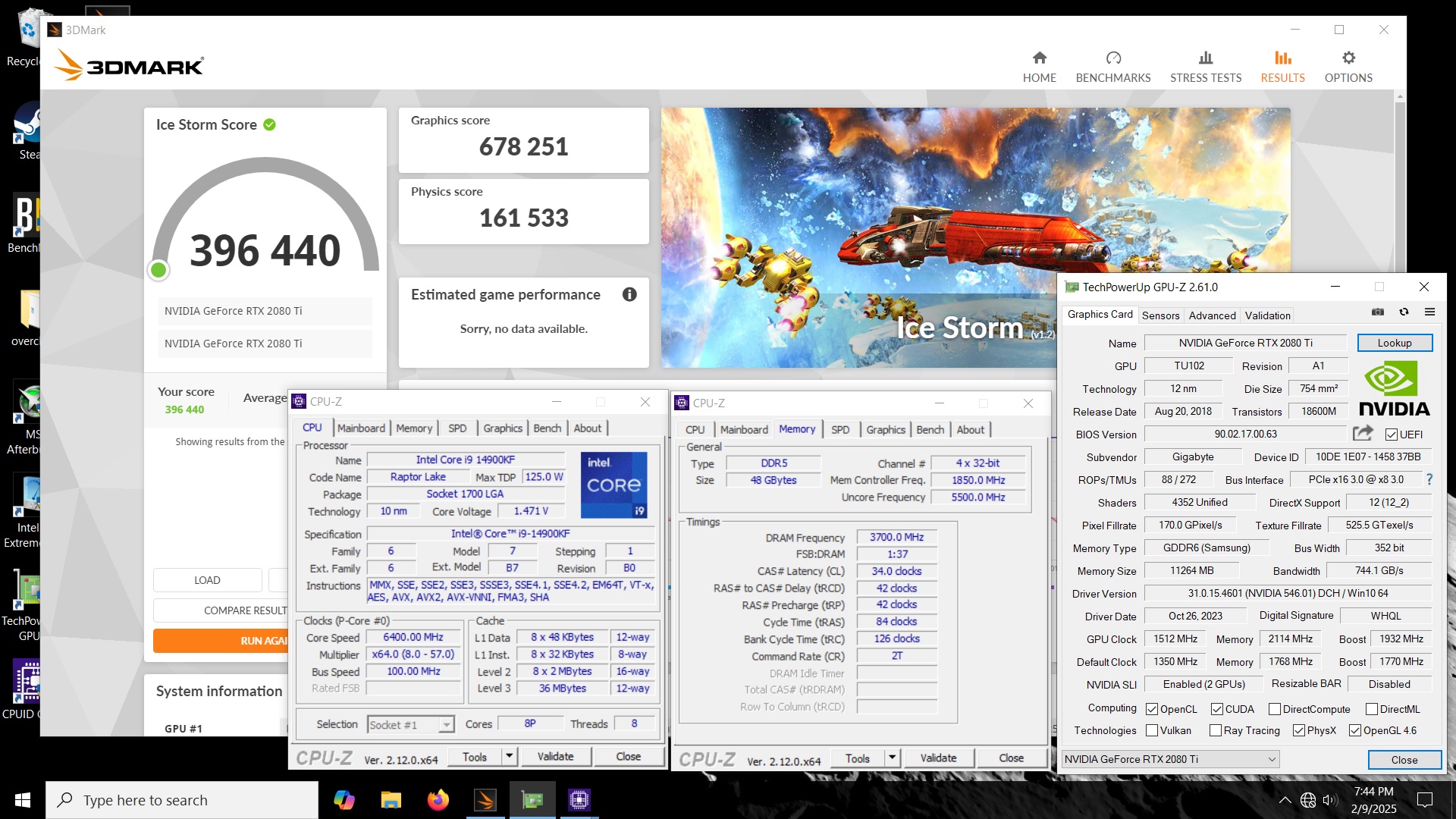Open the 3DMark HOME page
The image size is (1456, 819).
pyautogui.click(x=1039, y=67)
